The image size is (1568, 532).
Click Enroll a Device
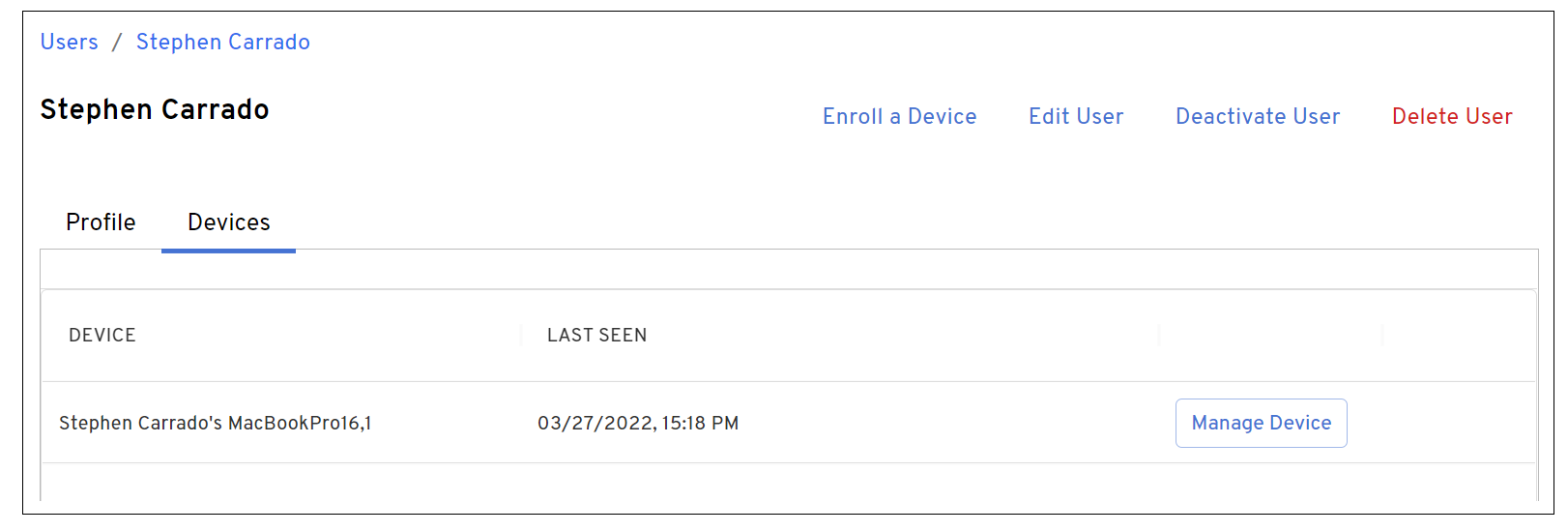[899, 117]
